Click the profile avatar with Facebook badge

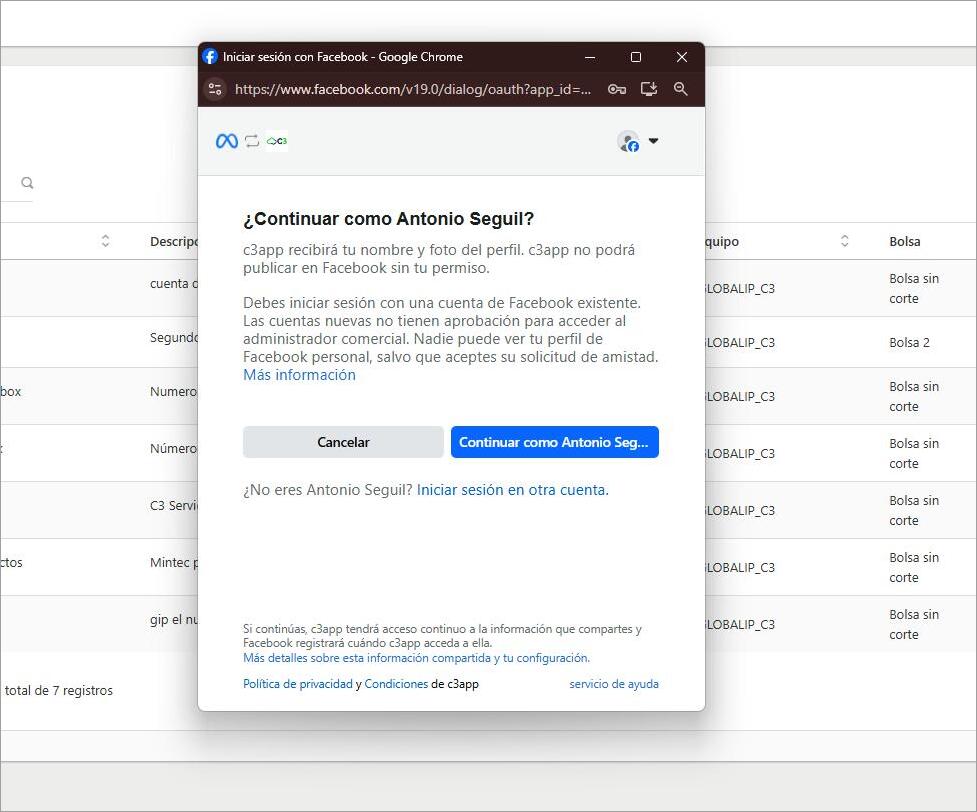628,142
